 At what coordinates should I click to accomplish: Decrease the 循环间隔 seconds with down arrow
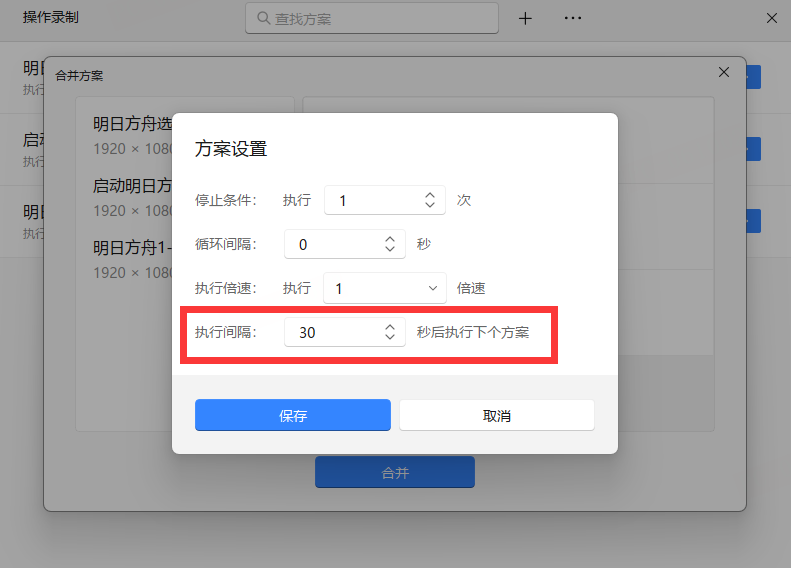(389, 250)
